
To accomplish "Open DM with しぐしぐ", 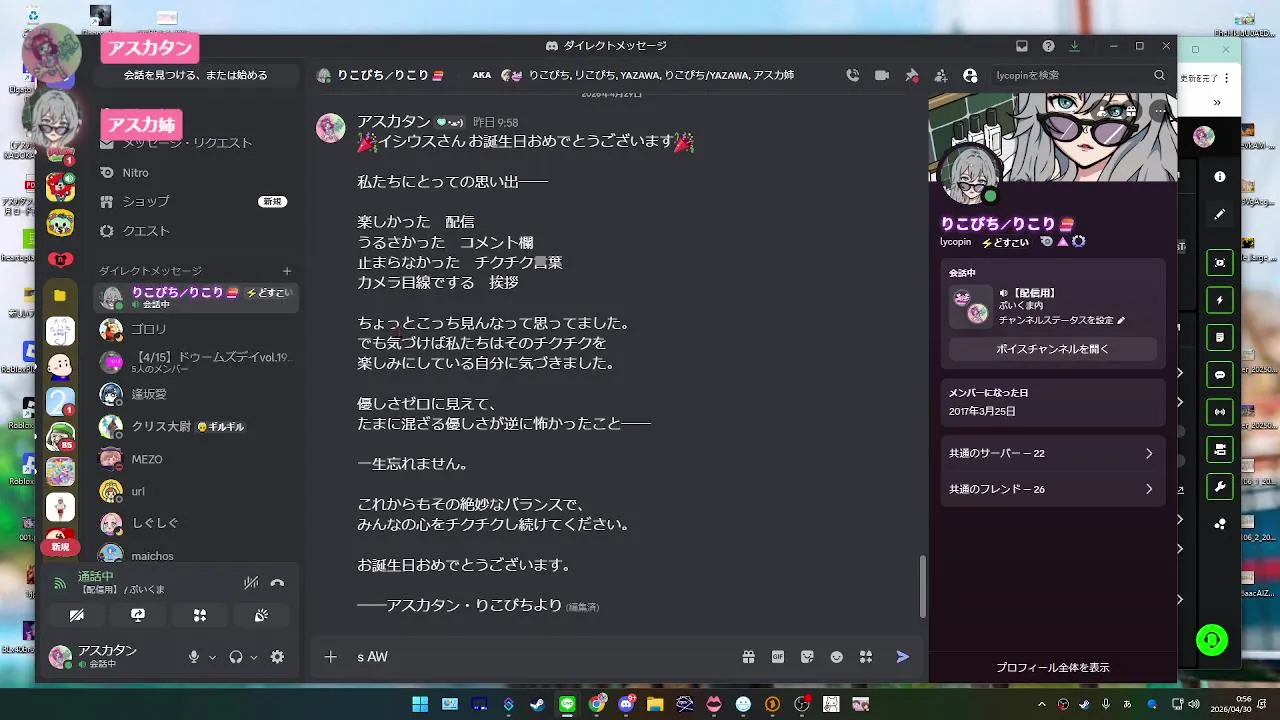I will pos(196,523).
